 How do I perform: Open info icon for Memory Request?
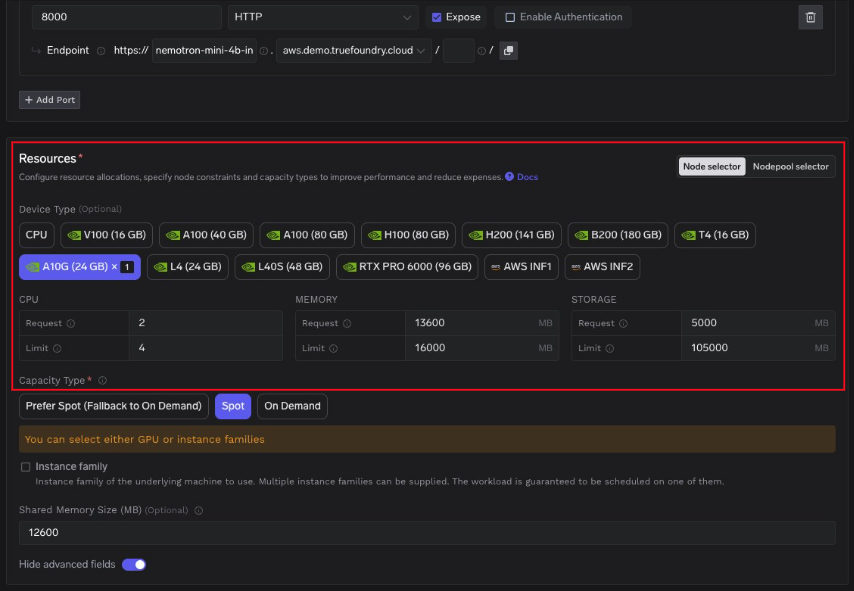[x=347, y=324]
